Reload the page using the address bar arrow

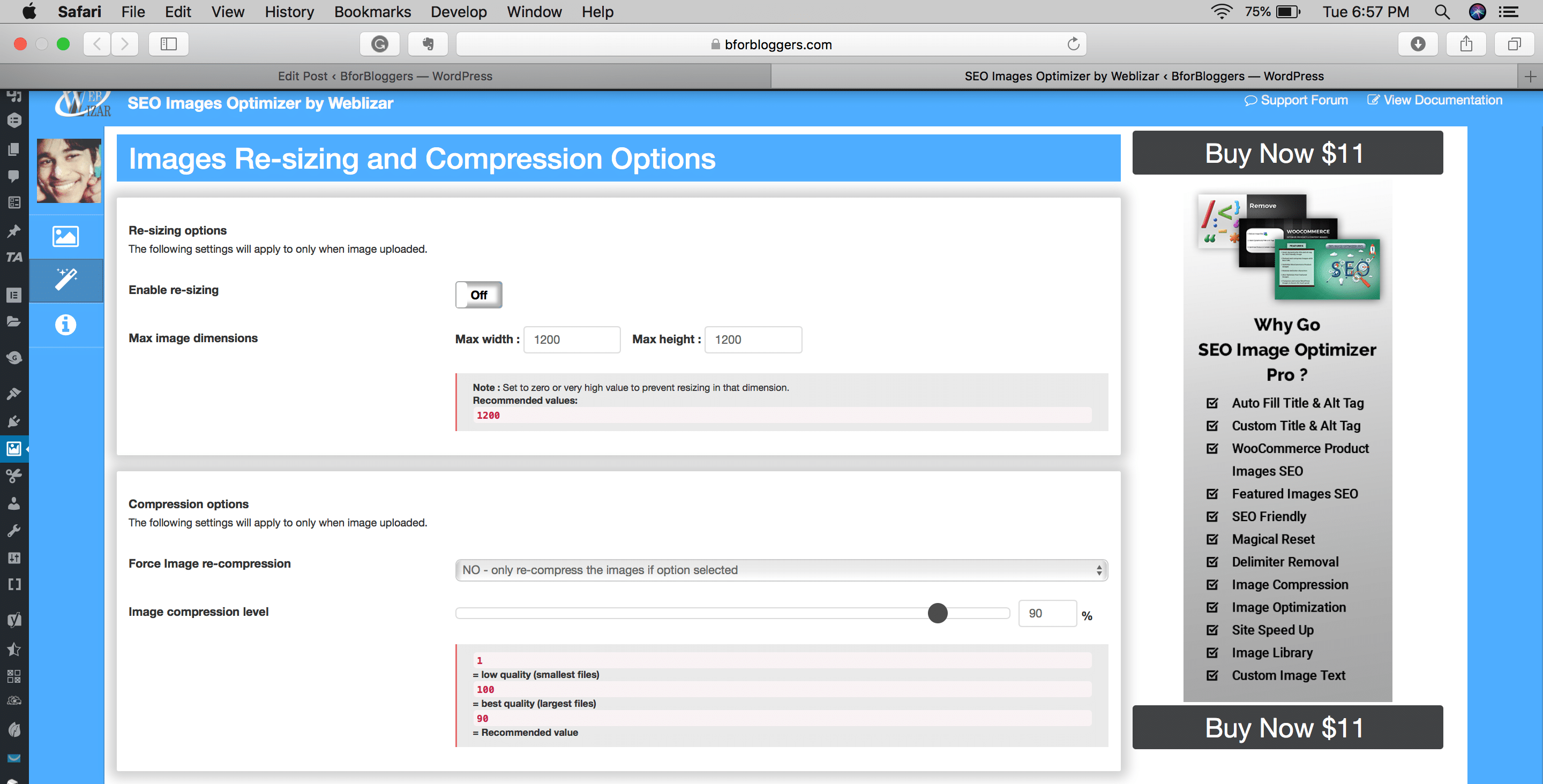pos(1073,44)
